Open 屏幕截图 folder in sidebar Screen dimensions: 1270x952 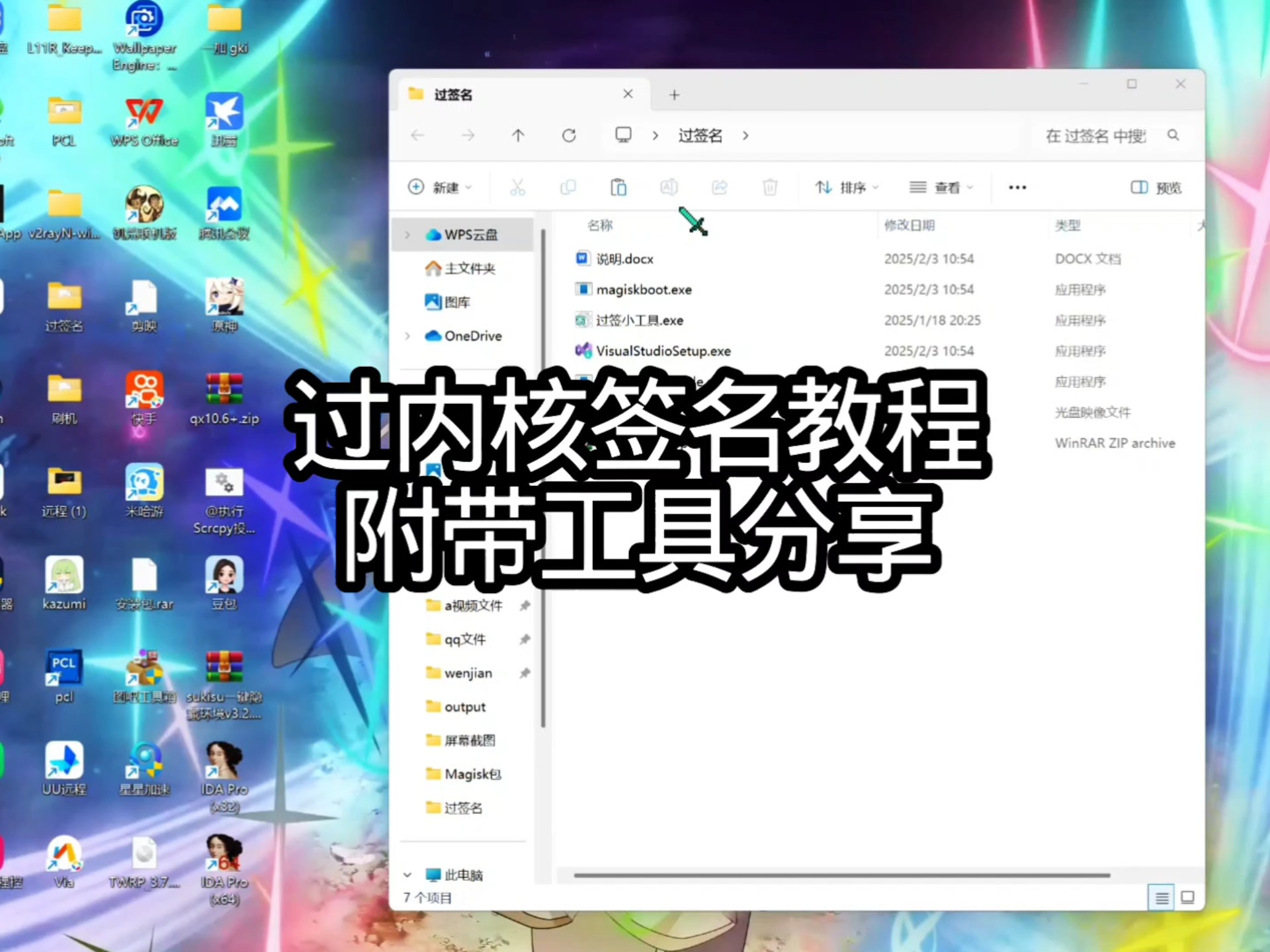click(x=461, y=740)
